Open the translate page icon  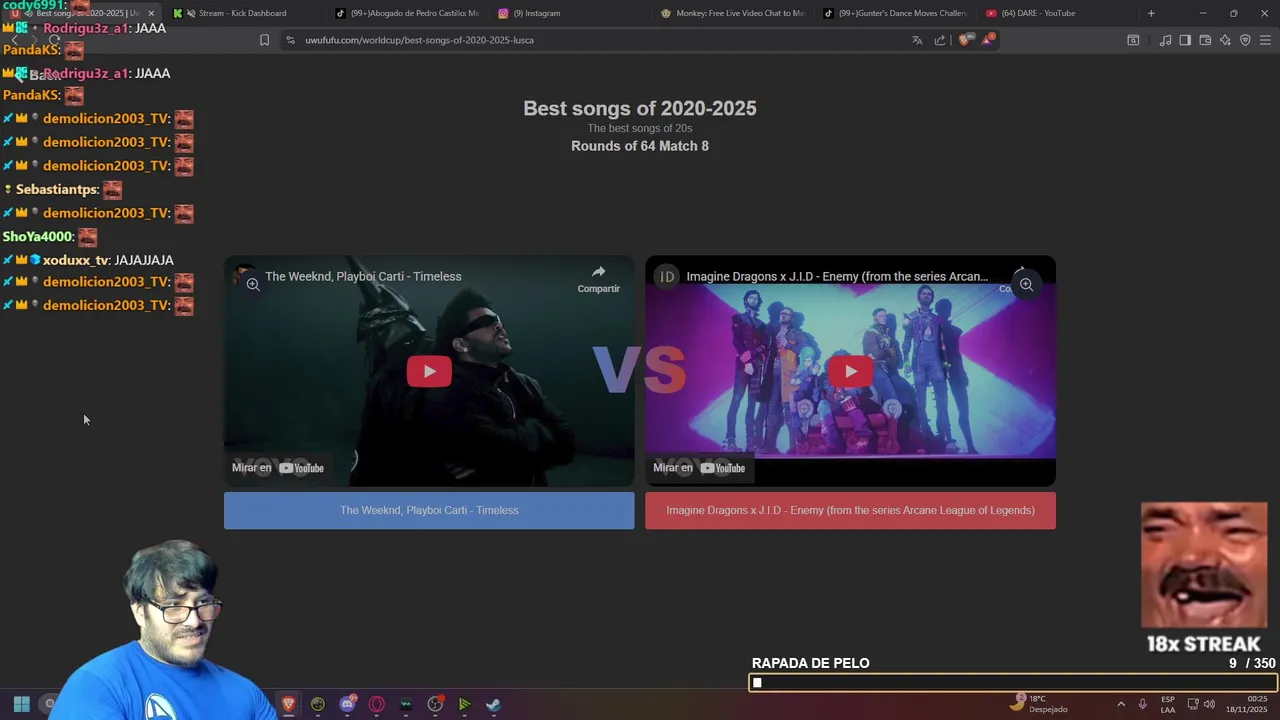pos(917,40)
